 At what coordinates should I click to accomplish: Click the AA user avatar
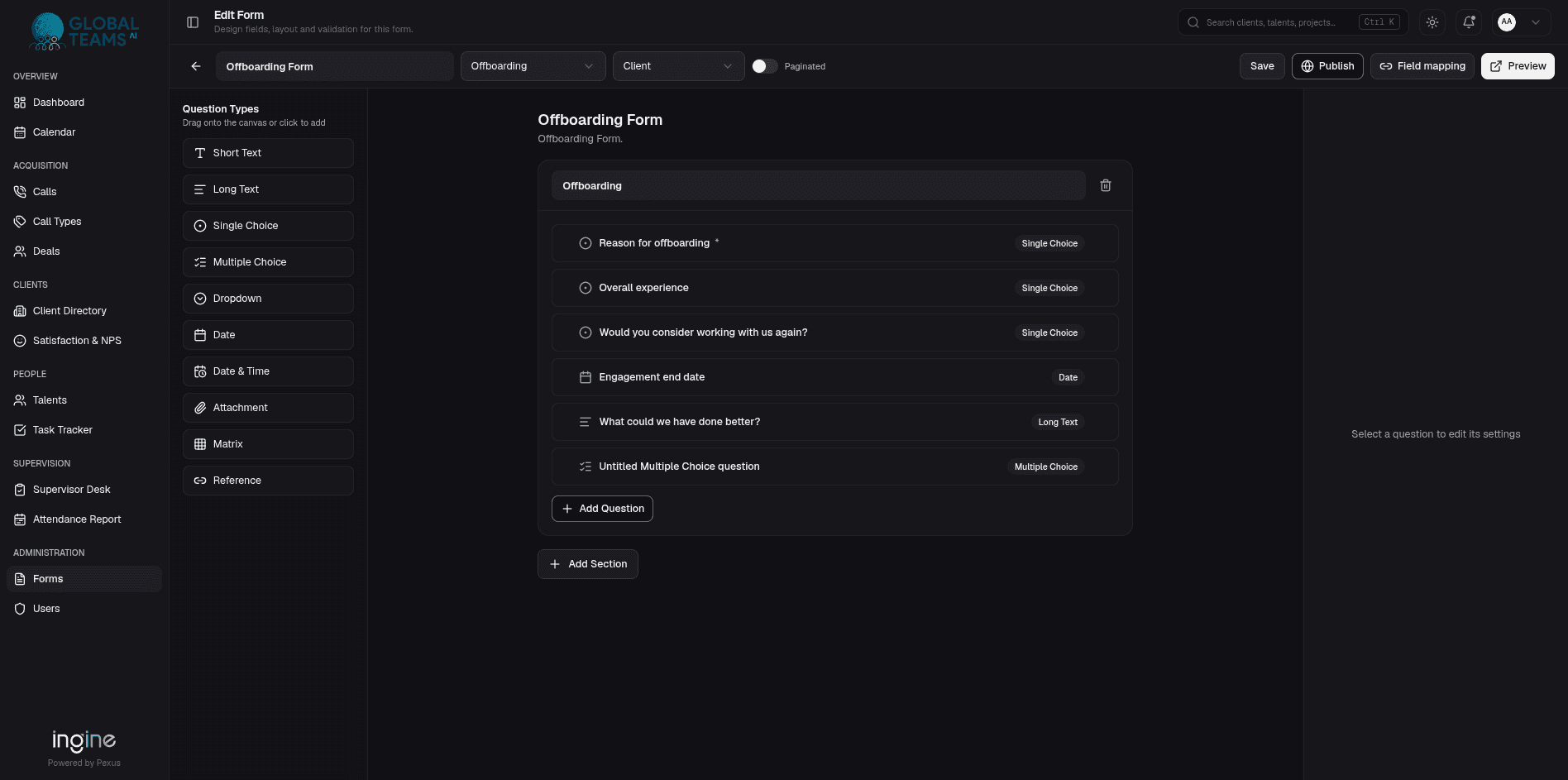(x=1507, y=22)
